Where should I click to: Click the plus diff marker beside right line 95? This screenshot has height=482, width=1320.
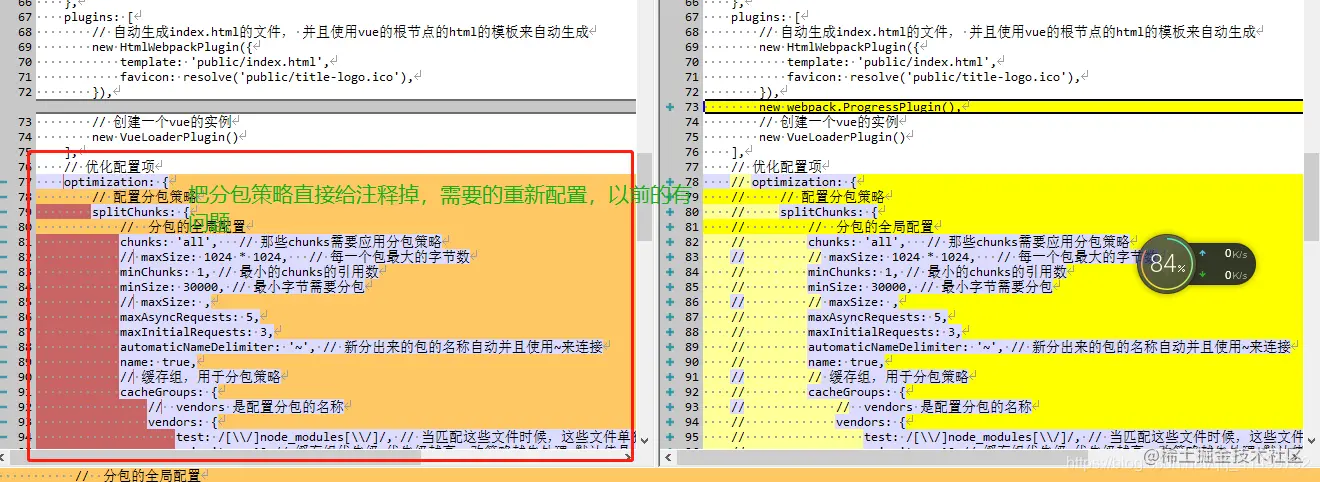coord(668,437)
